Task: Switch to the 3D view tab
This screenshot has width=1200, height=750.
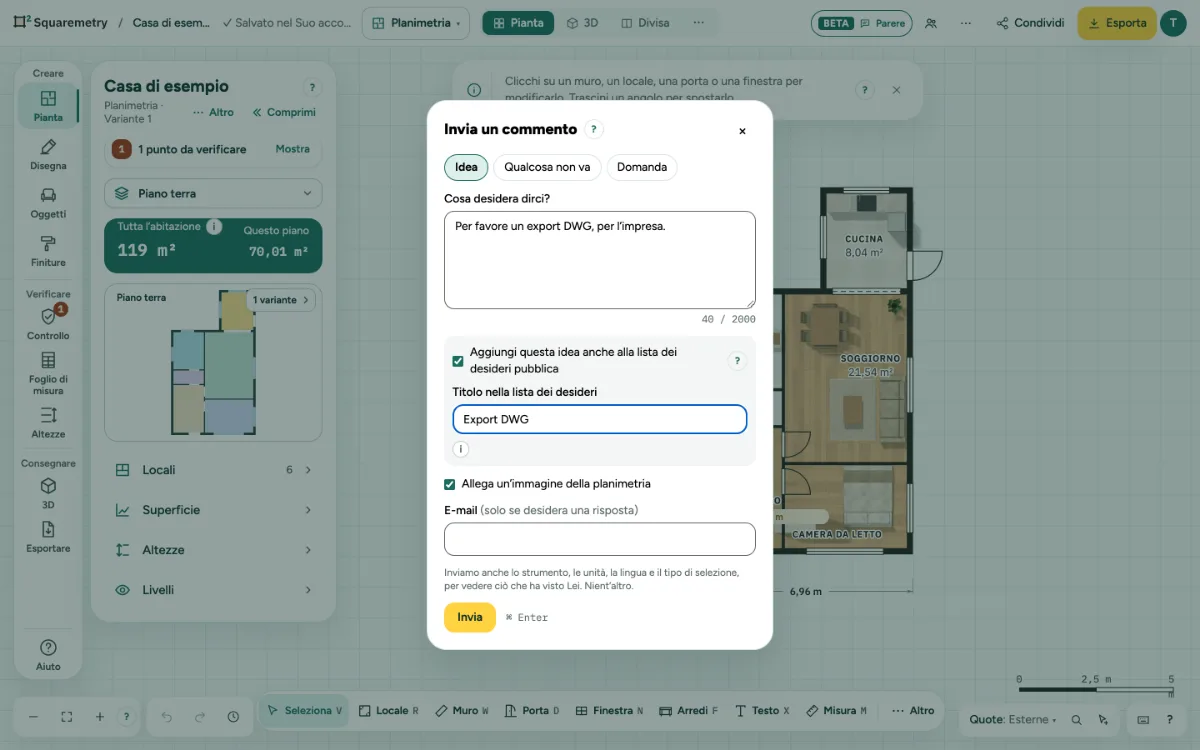Action: [x=582, y=22]
